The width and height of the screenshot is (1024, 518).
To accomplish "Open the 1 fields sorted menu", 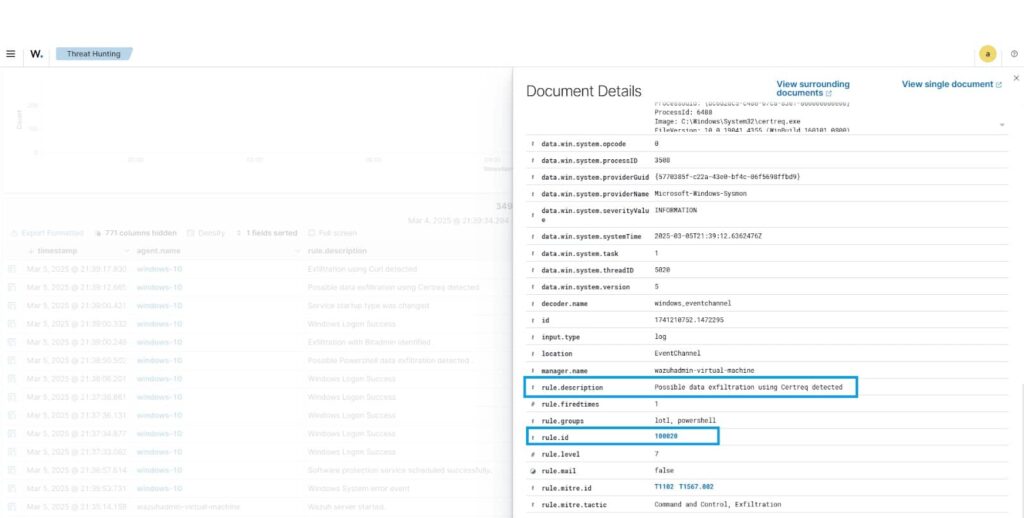I will tap(266, 233).
